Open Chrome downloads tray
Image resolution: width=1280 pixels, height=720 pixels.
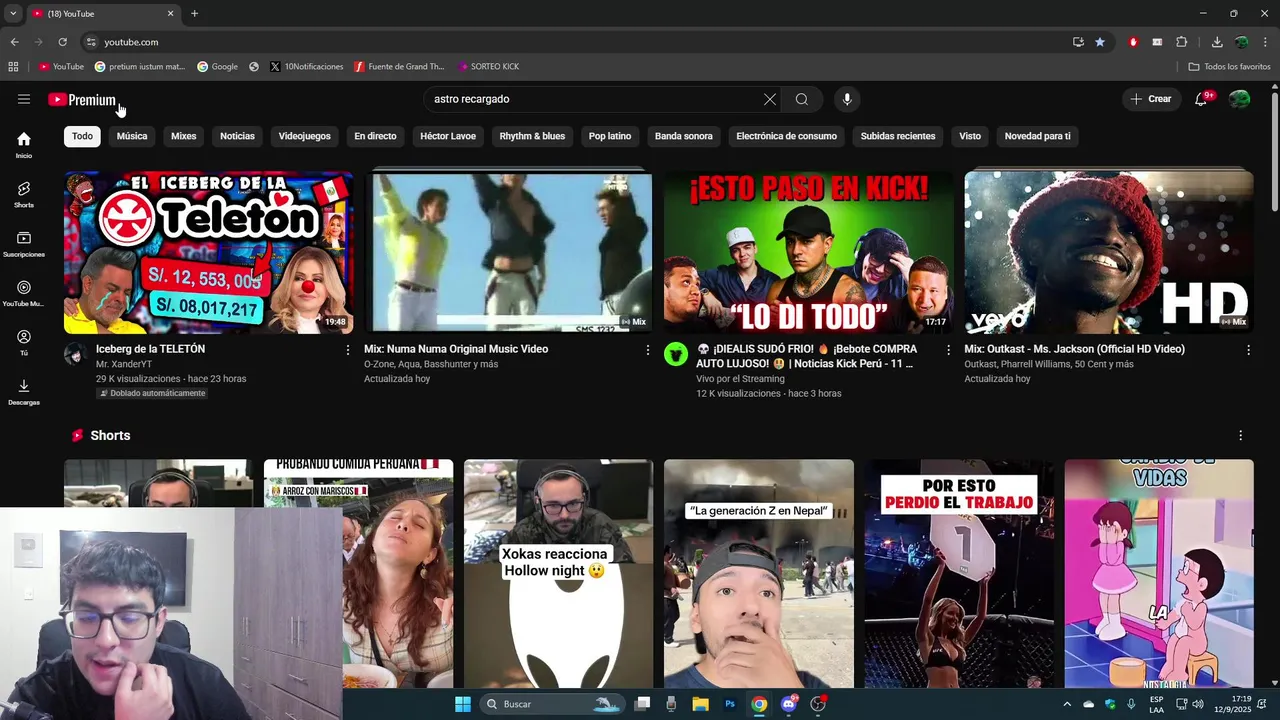coord(1217,42)
